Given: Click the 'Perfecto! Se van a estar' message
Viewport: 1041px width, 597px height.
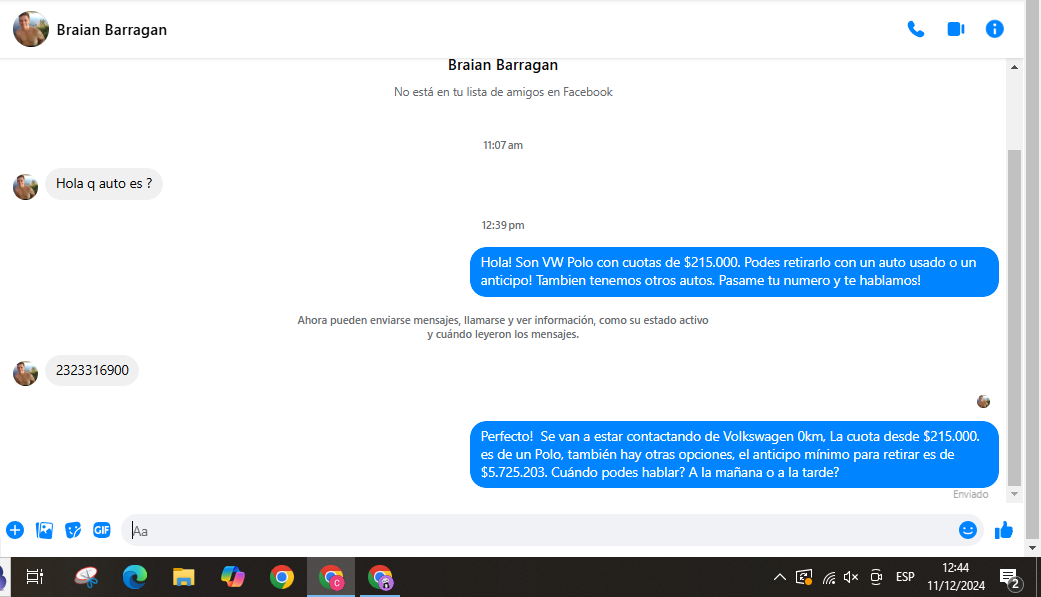Looking at the screenshot, I should tap(734, 454).
